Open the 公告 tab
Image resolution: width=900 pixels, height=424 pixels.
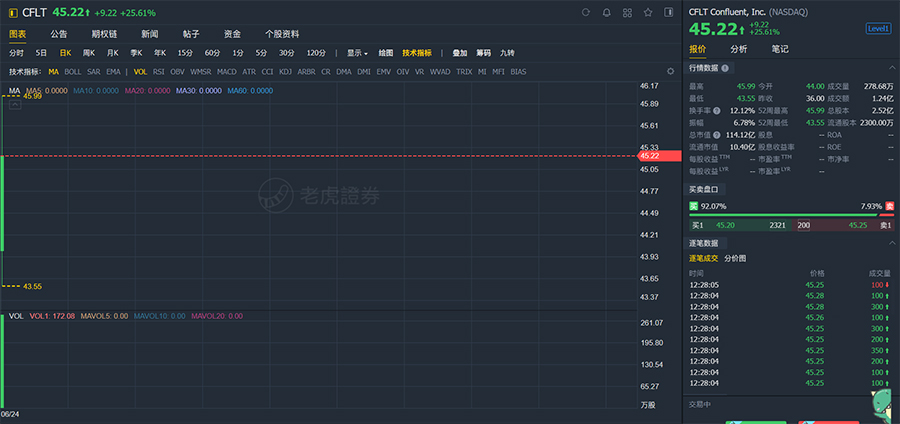[59, 34]
